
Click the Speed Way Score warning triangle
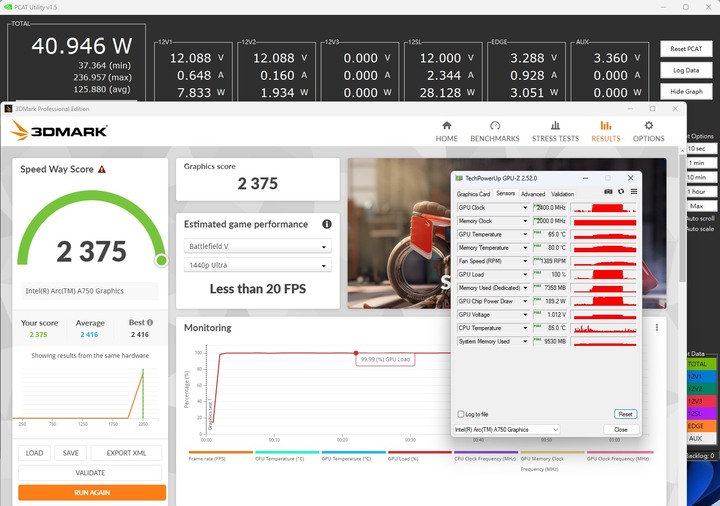pyautogui.click(x=102, y=169)
